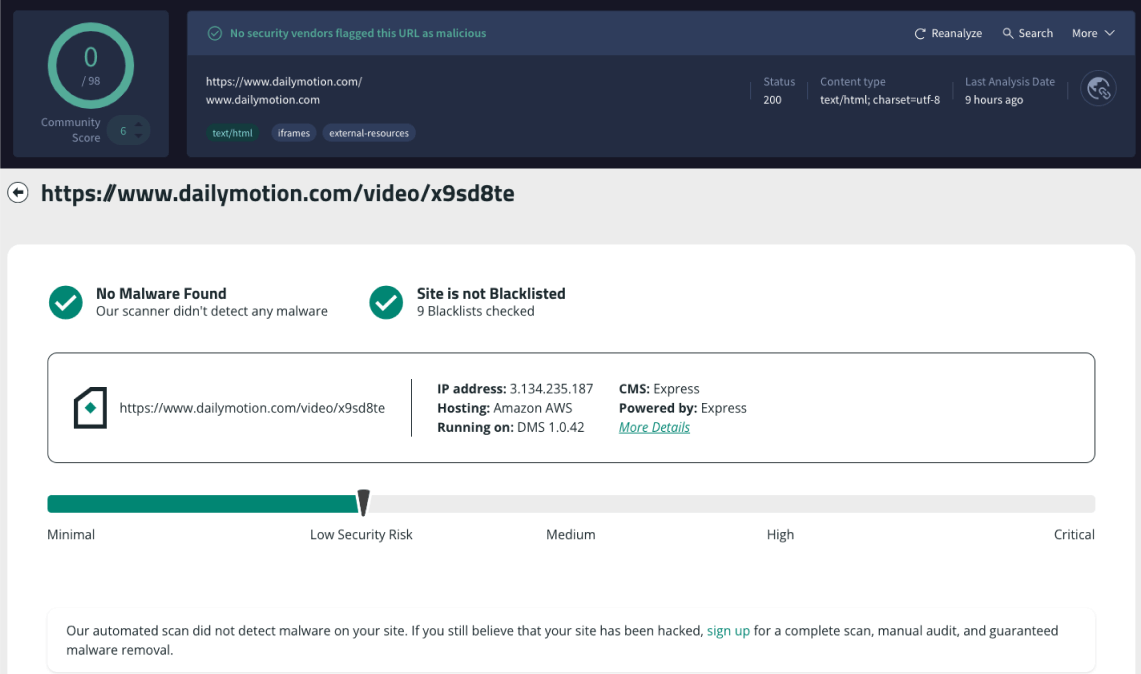Click the Community Score circle gauge

90,65
